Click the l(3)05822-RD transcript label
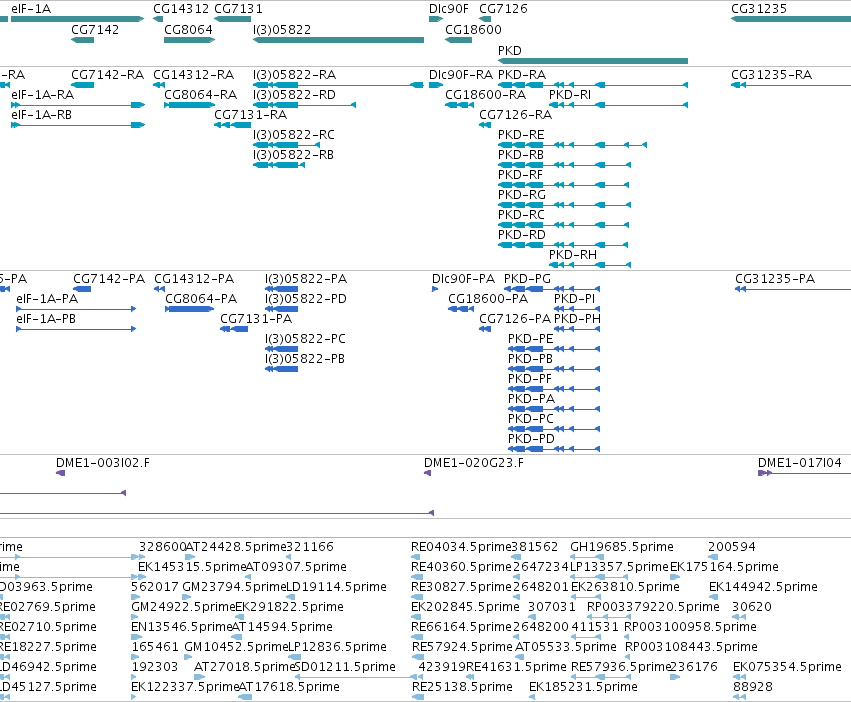 (x=295, y=95)
